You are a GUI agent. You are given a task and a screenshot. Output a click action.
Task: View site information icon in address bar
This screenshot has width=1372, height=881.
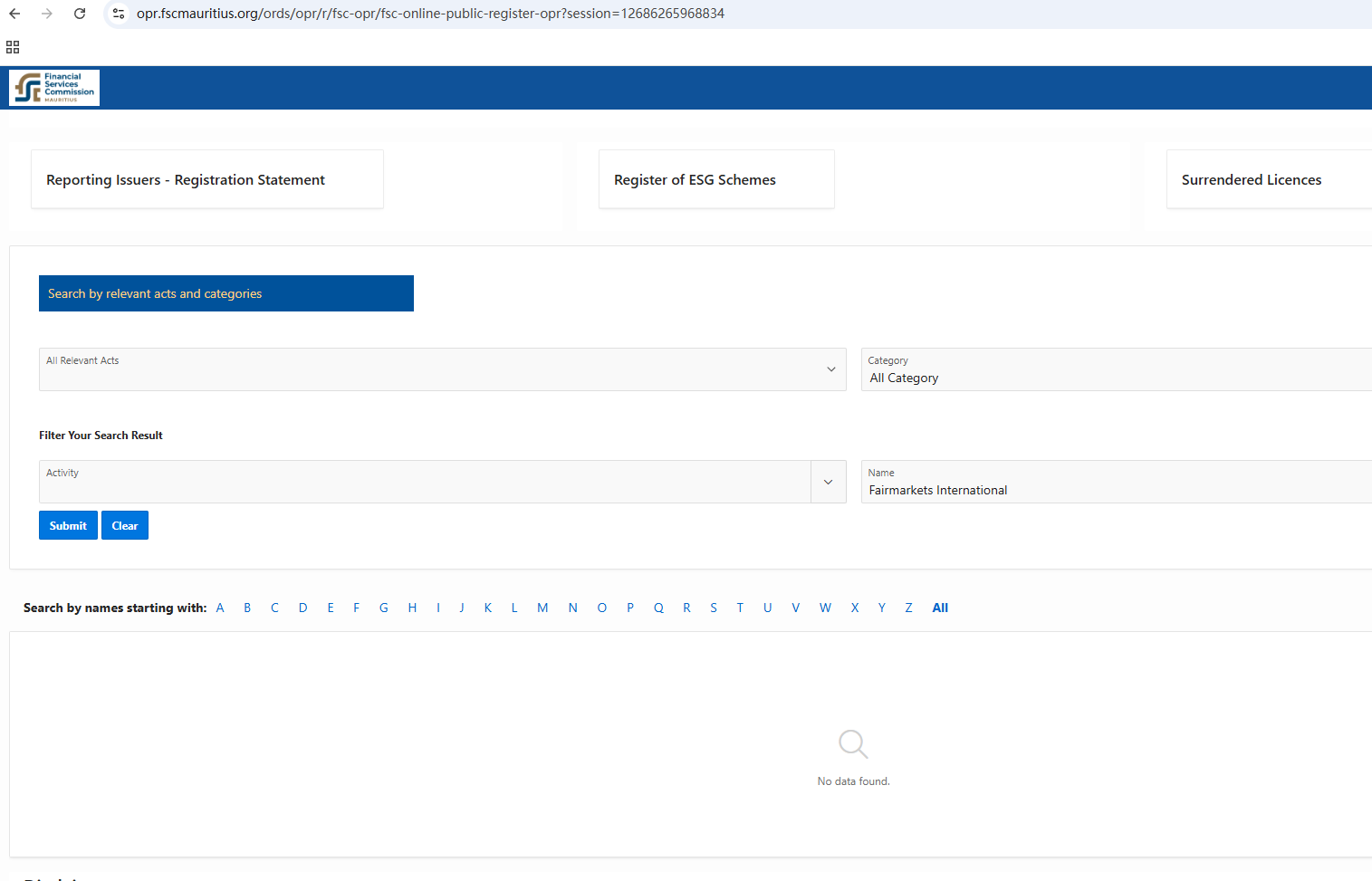tap(119, 14)
